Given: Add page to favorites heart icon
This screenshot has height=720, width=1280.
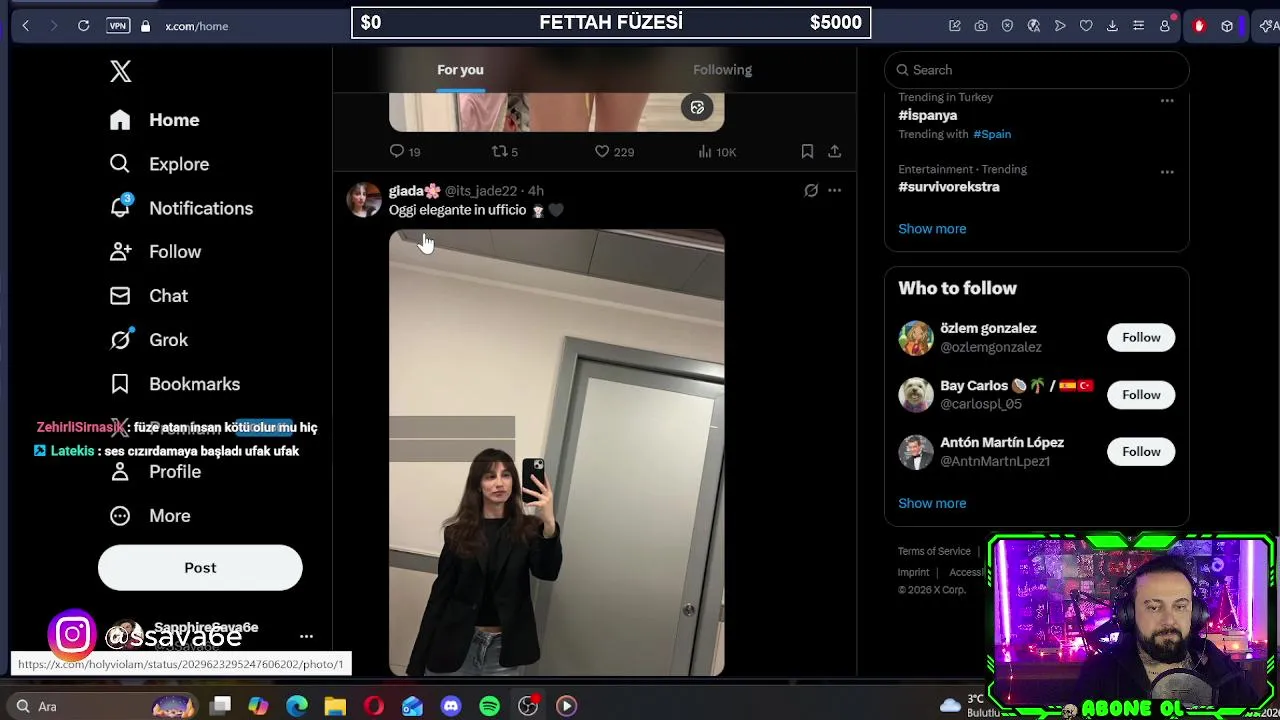Looking at the screenshot, I should (1086, 26).
